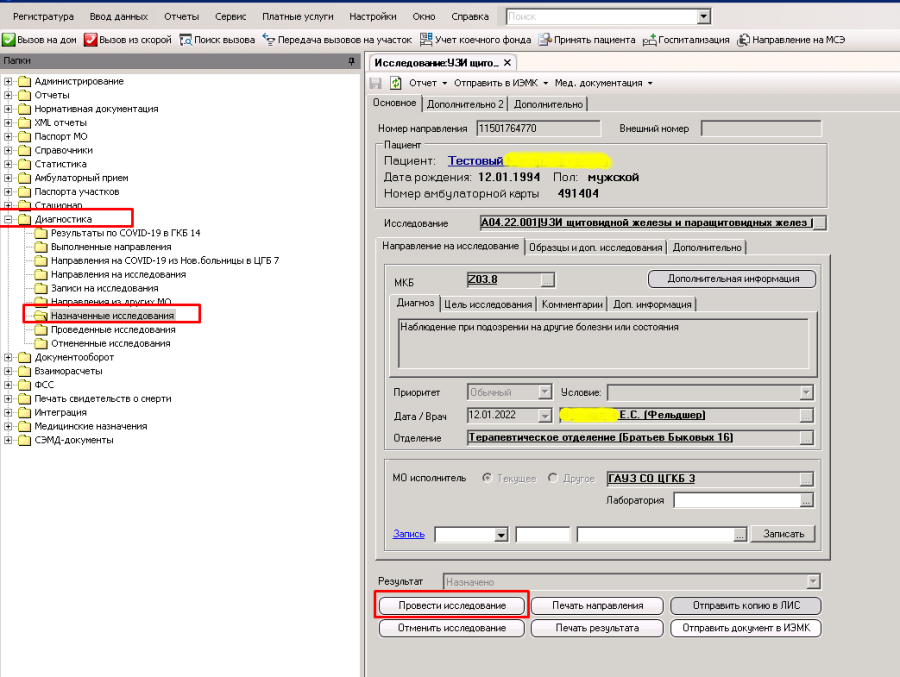Screen dimensions: 900x677
Task: Click the green refresh icon in document toolbar
Action: [x=395, y=83]
